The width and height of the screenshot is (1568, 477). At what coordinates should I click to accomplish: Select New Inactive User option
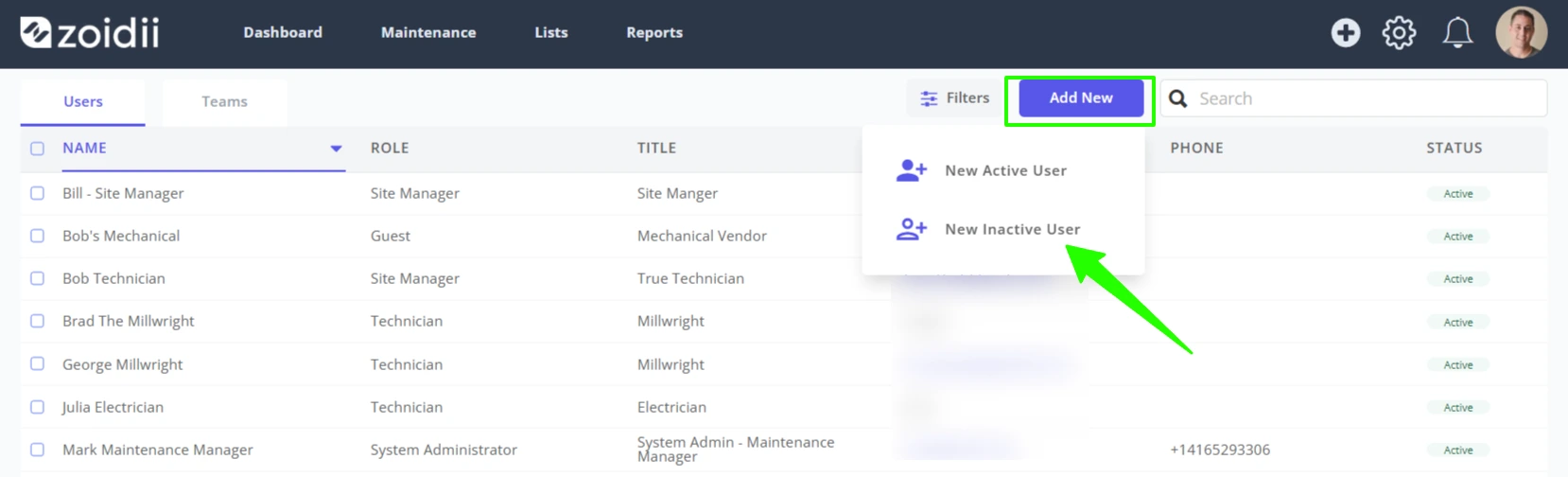[x=1003, y=229]
